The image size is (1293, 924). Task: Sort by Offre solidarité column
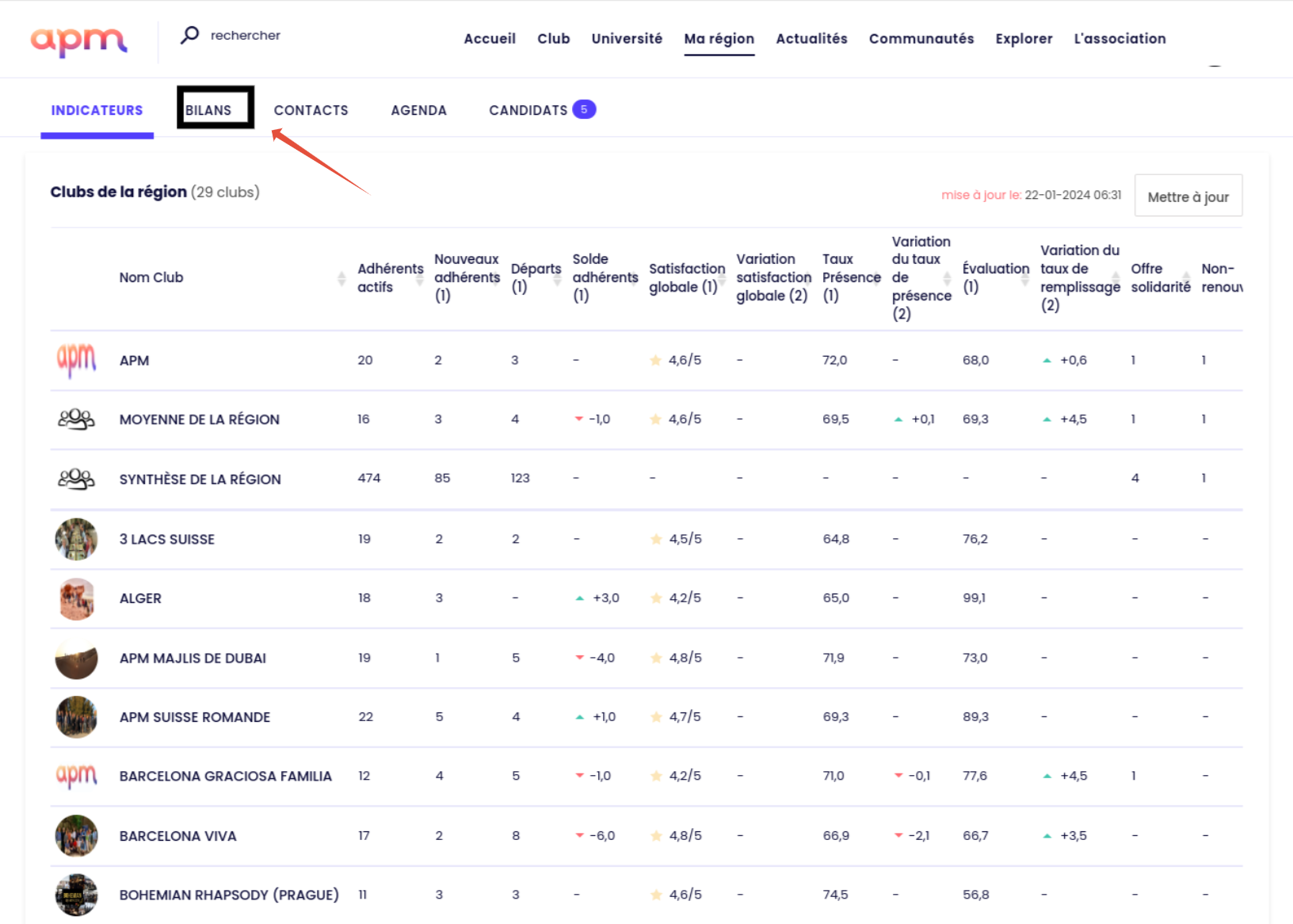pyautogui.click(x=1186, y=277)
